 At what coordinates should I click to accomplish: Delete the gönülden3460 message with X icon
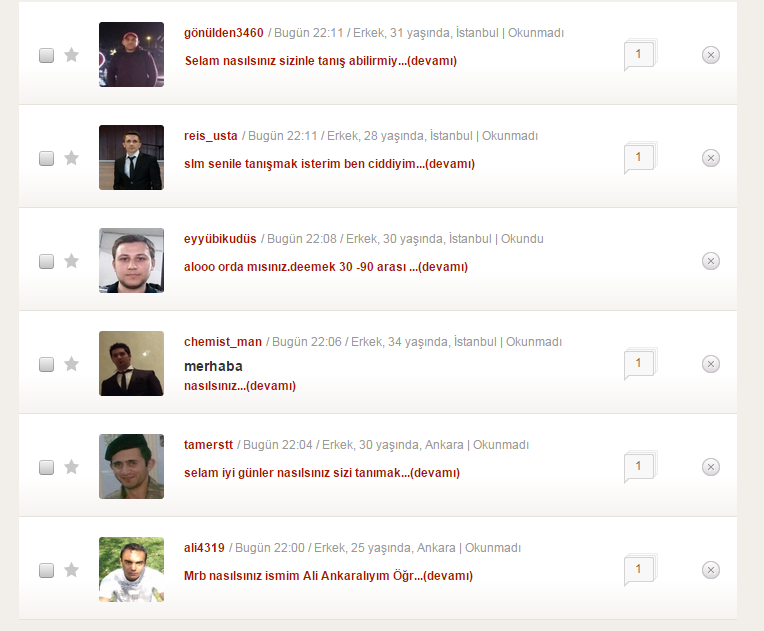711,55
